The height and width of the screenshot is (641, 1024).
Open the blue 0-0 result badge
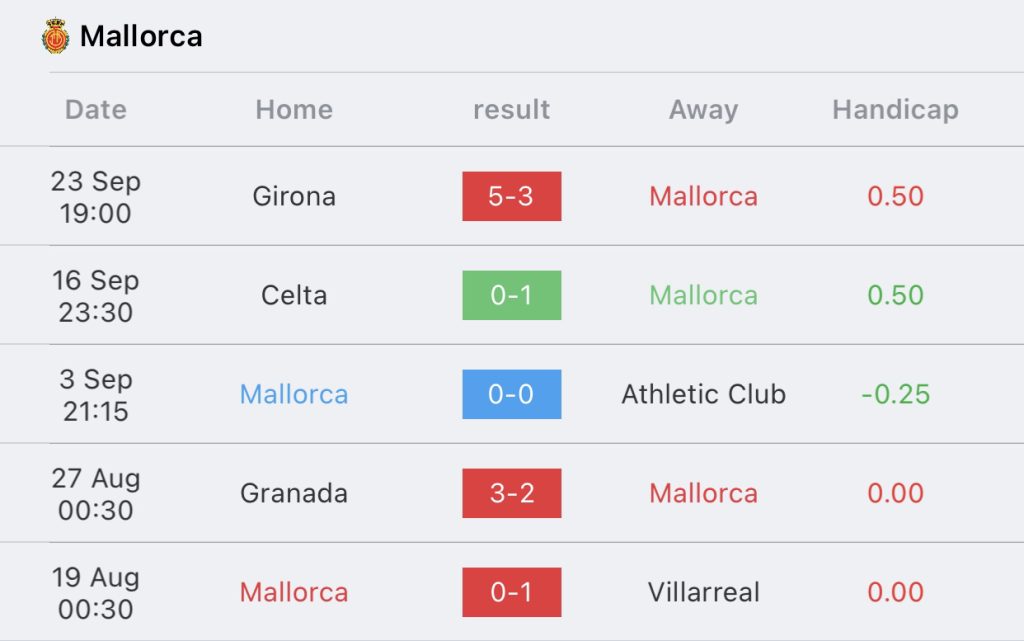tap(511, 394)
